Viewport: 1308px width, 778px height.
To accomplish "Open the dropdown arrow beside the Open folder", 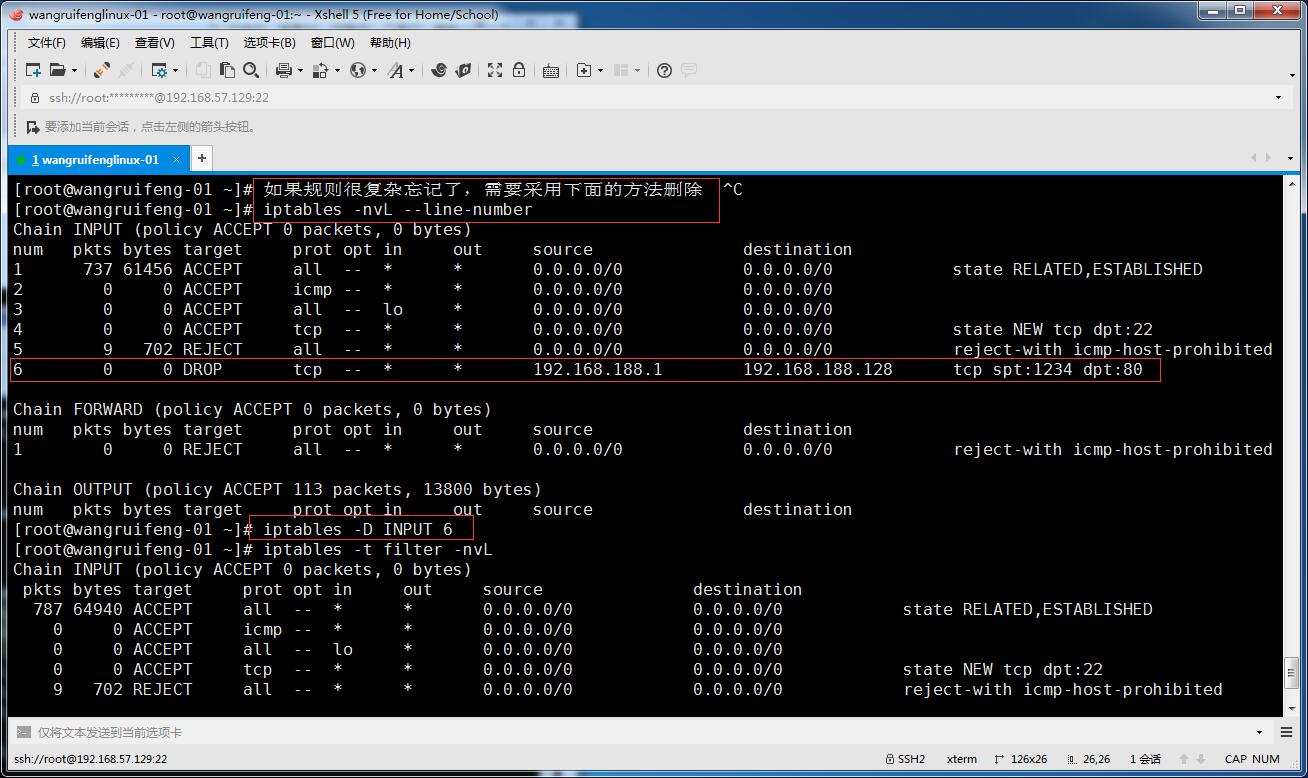I will [73, 70].
